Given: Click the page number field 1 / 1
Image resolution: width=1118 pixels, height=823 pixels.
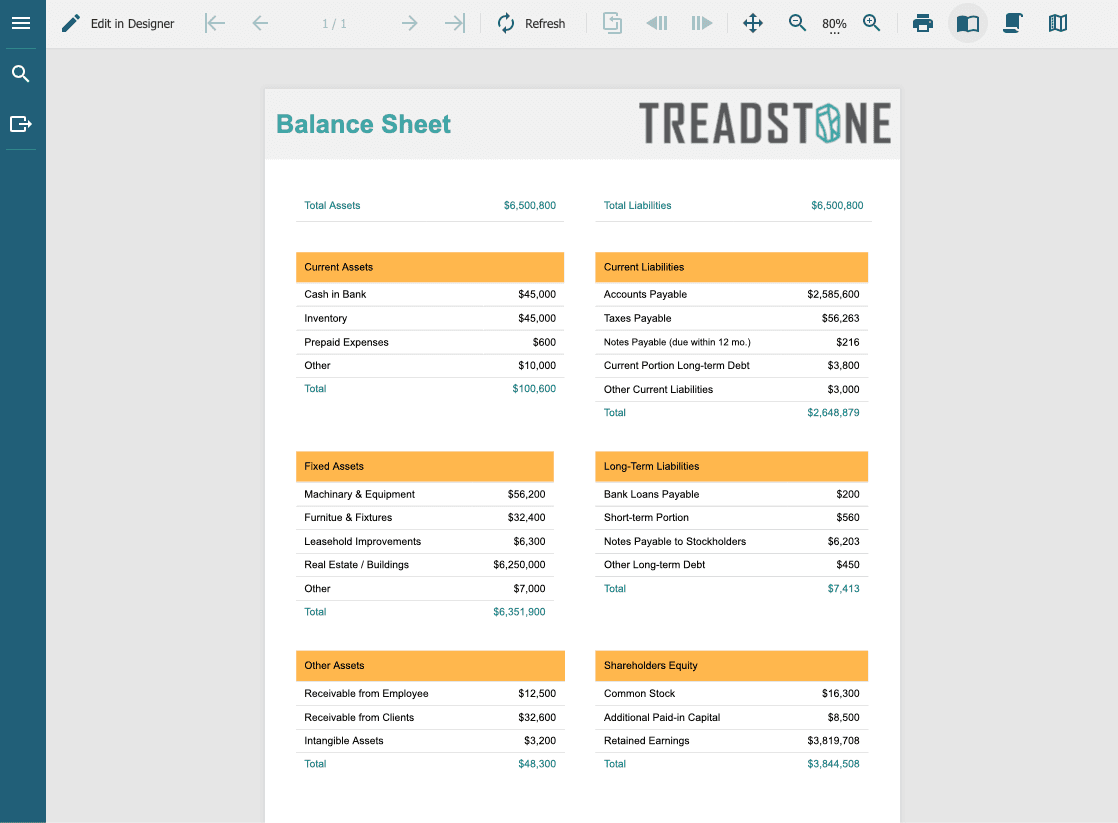Looking at the screenshot, I should click(x=334, y=24).
